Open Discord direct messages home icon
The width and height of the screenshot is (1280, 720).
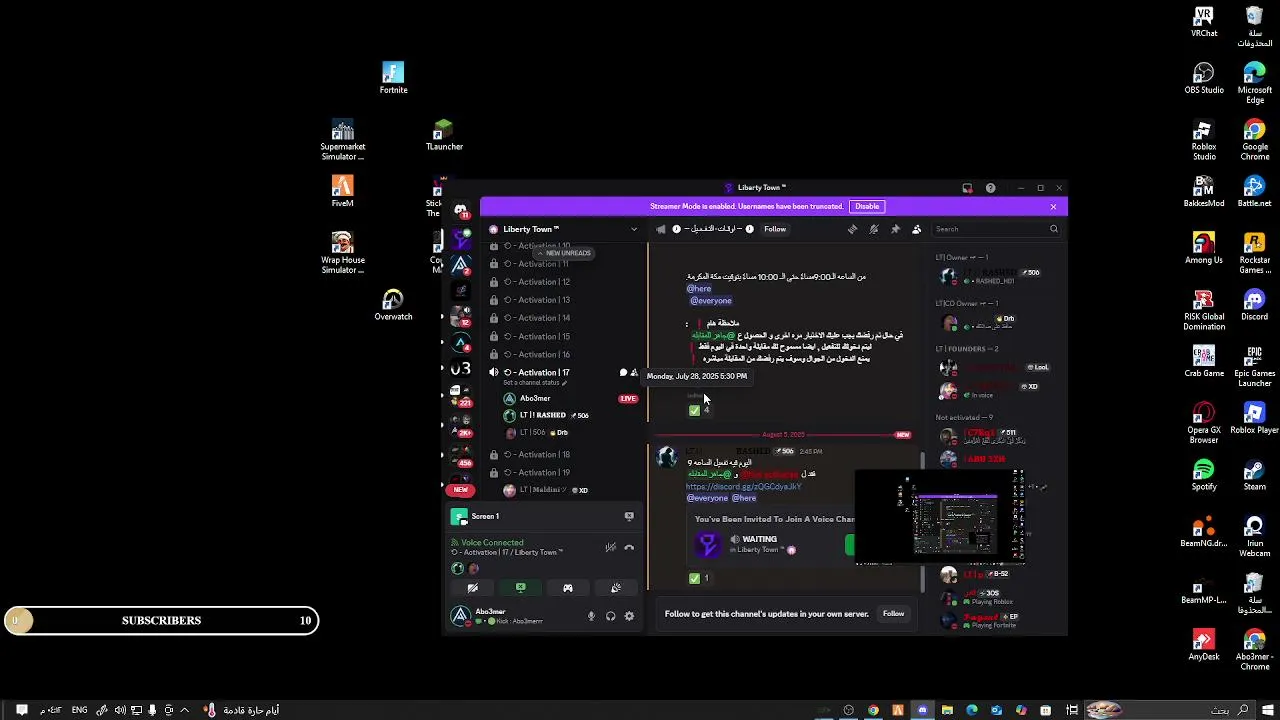point(460,211)
